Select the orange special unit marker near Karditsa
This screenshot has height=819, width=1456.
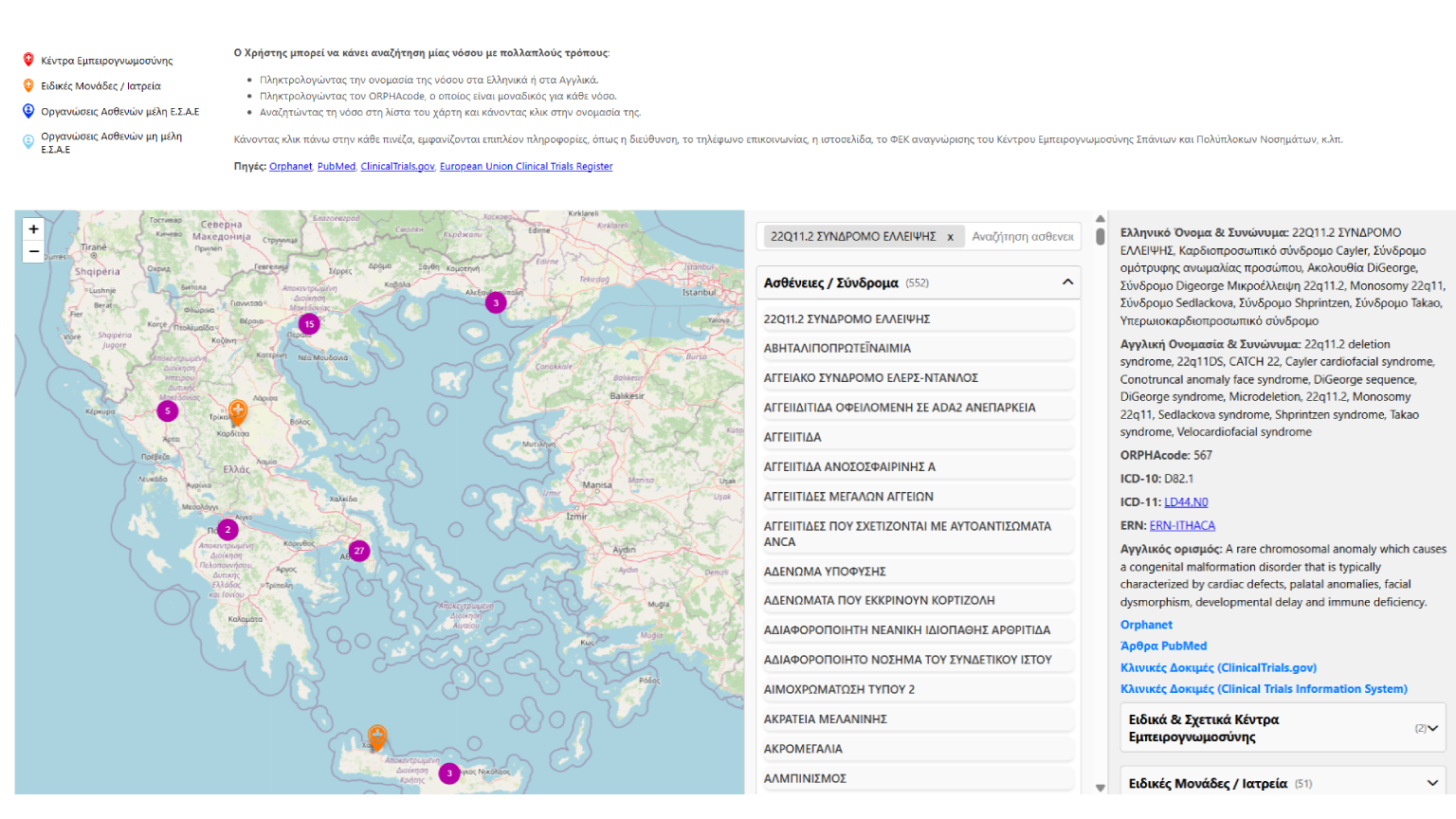pos(238,412)
